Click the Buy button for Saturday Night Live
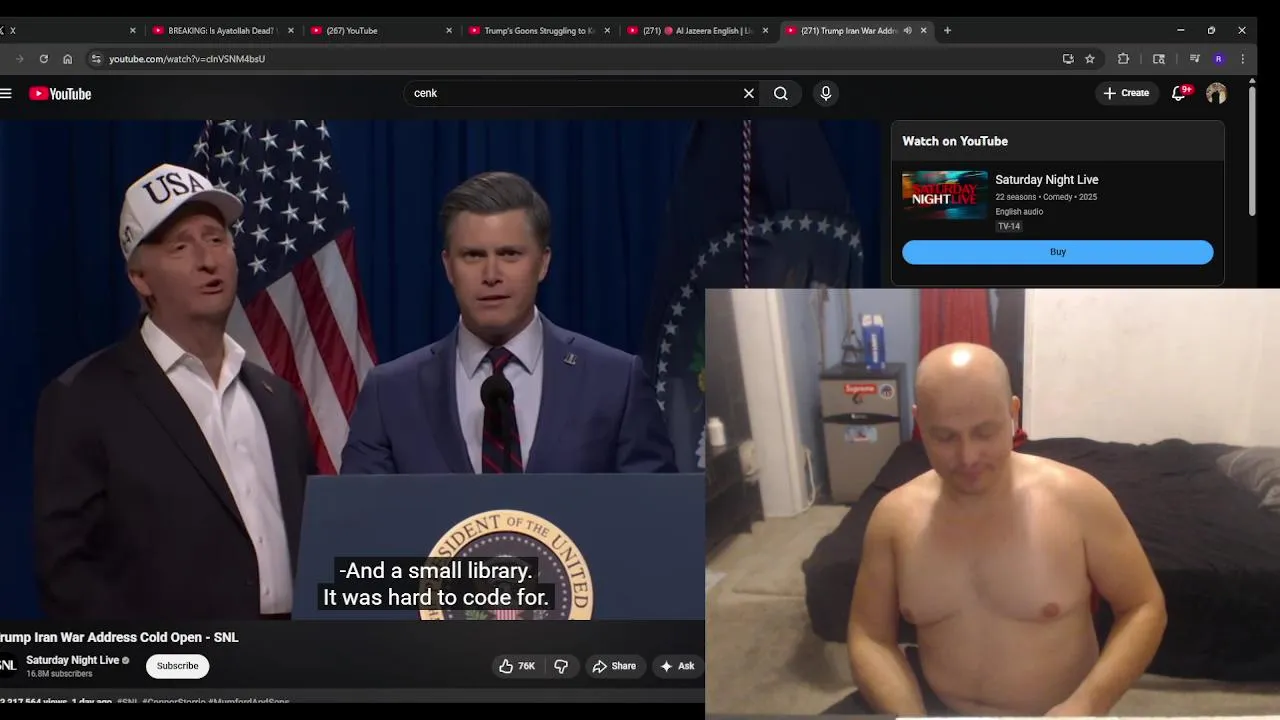The width and height of the screenshot is (1280, 720). (1058, 252)
